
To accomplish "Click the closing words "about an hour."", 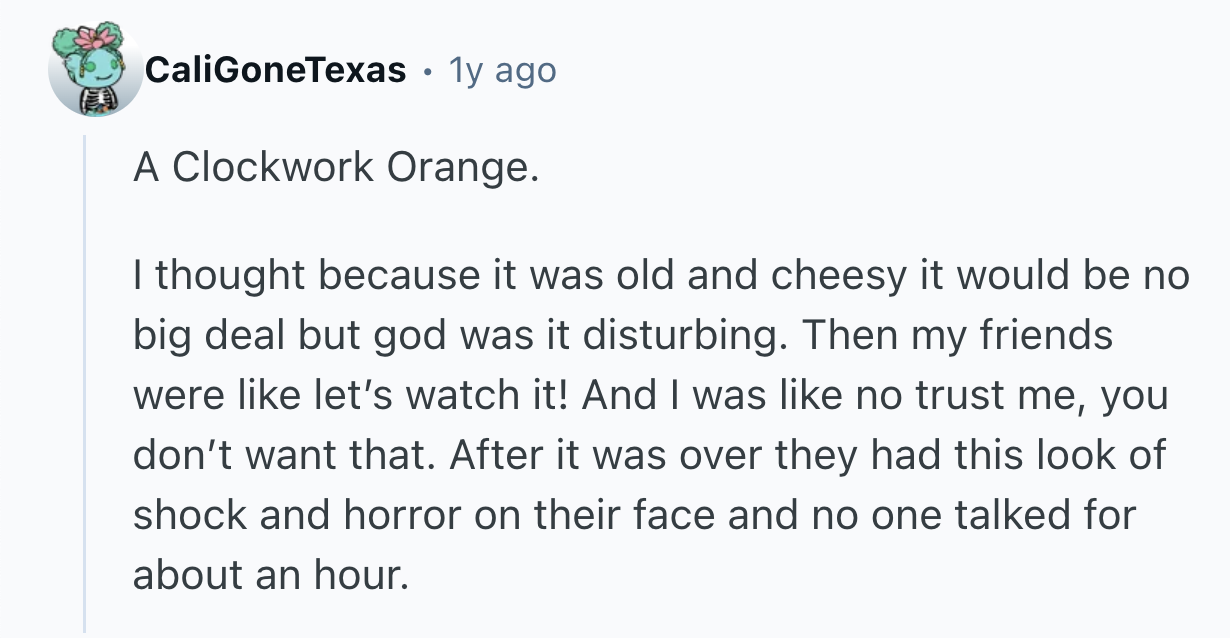I will 271,577.
